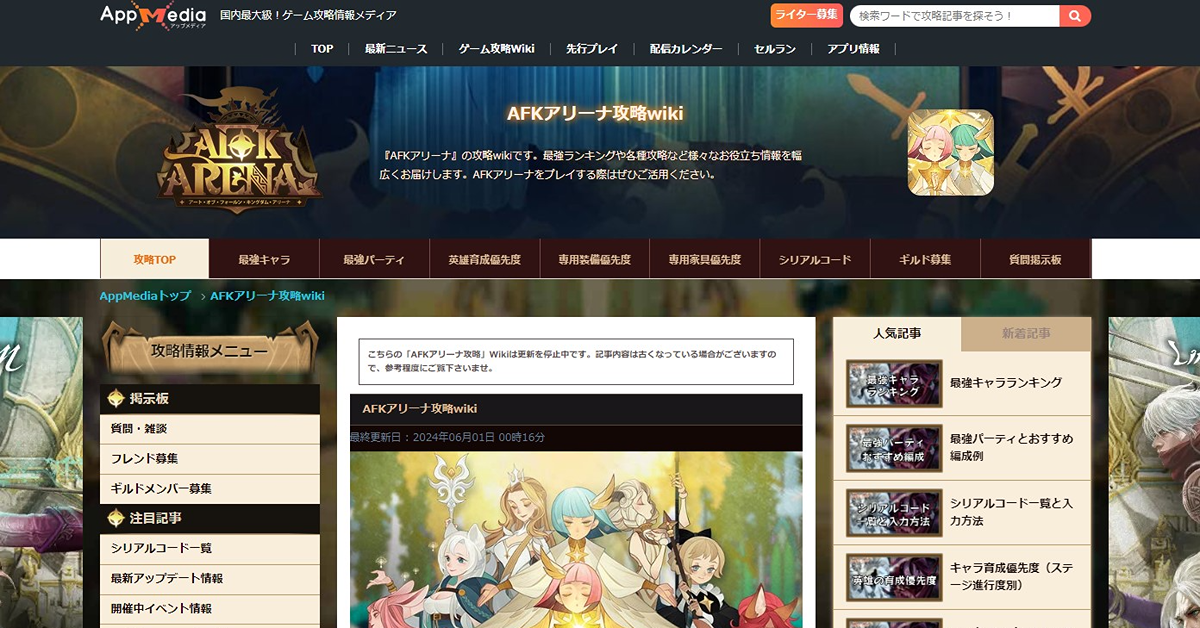Open 先行プレイ in the navigation

pos(592,48)
